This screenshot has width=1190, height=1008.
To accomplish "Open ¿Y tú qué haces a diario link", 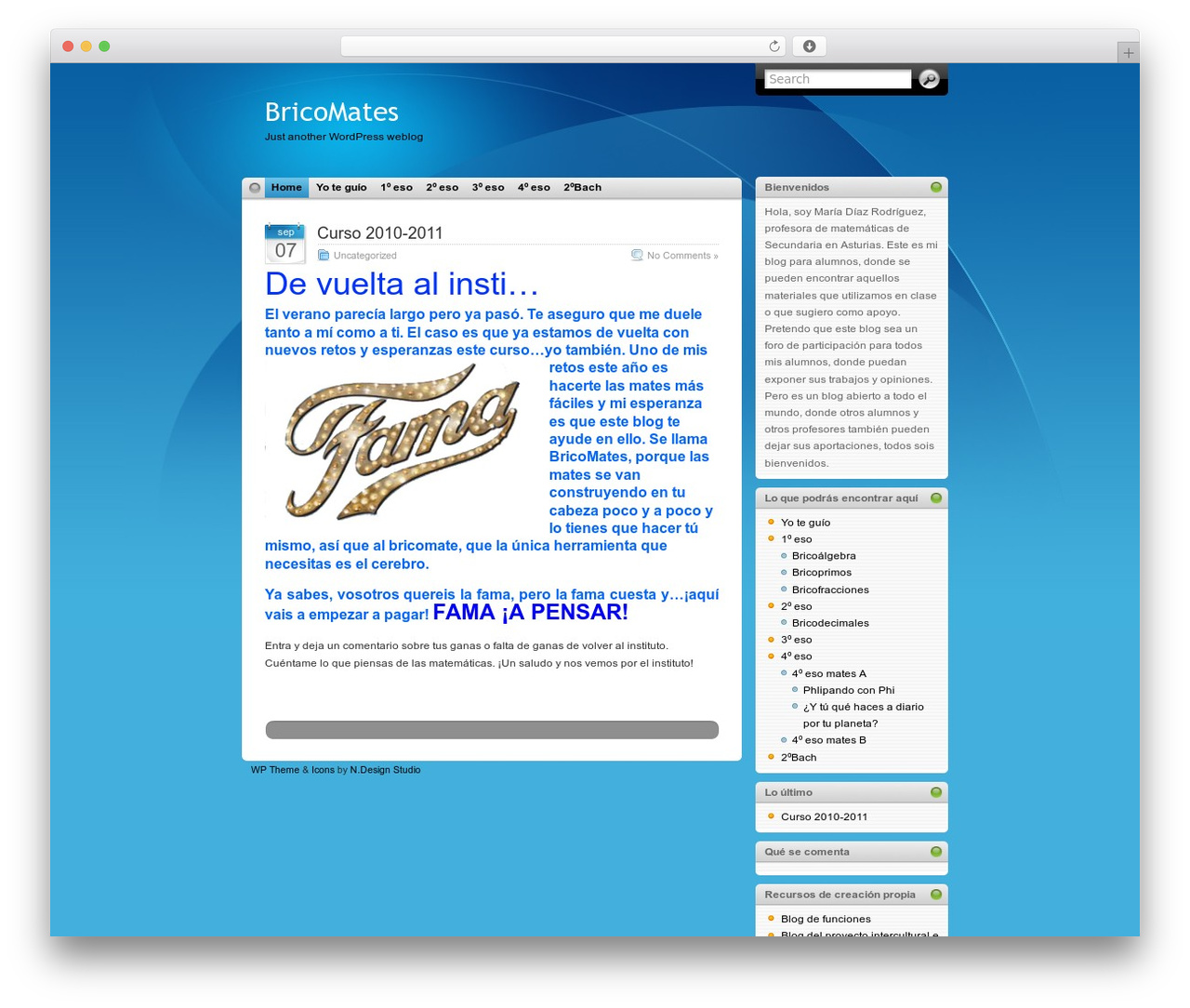I will point(864,715).
